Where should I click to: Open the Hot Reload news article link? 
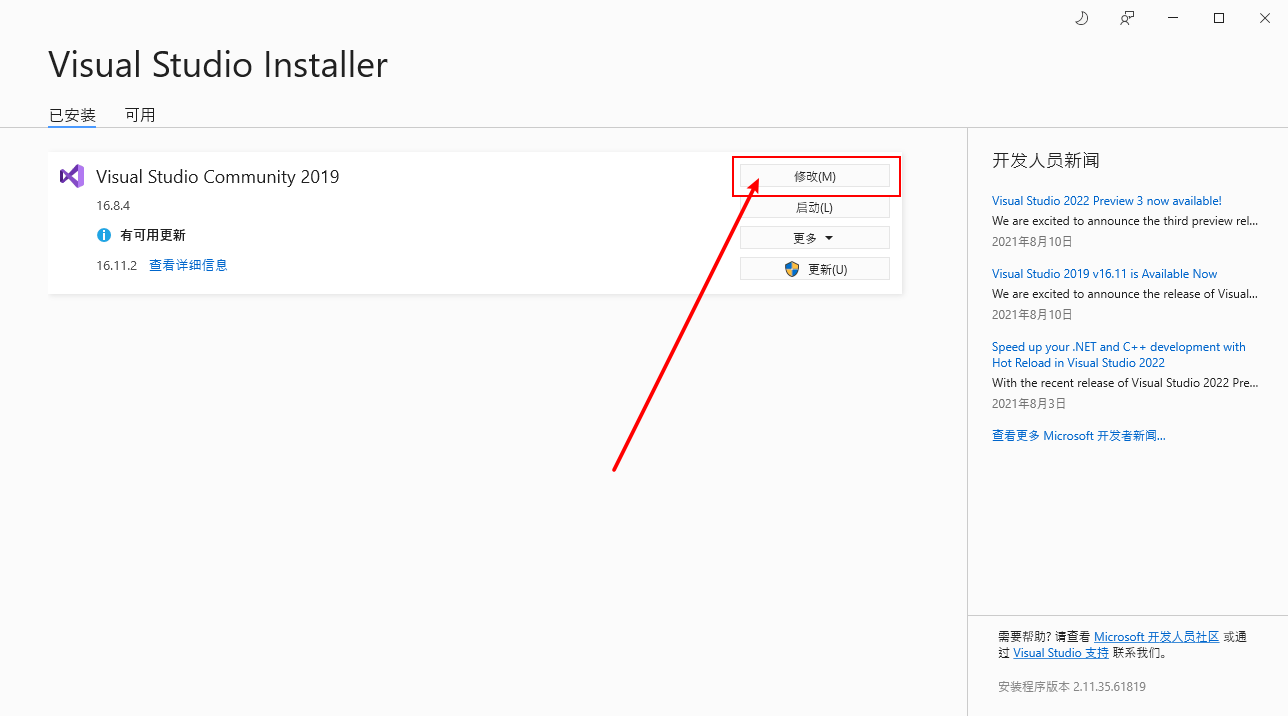(x=1119, y=355)
